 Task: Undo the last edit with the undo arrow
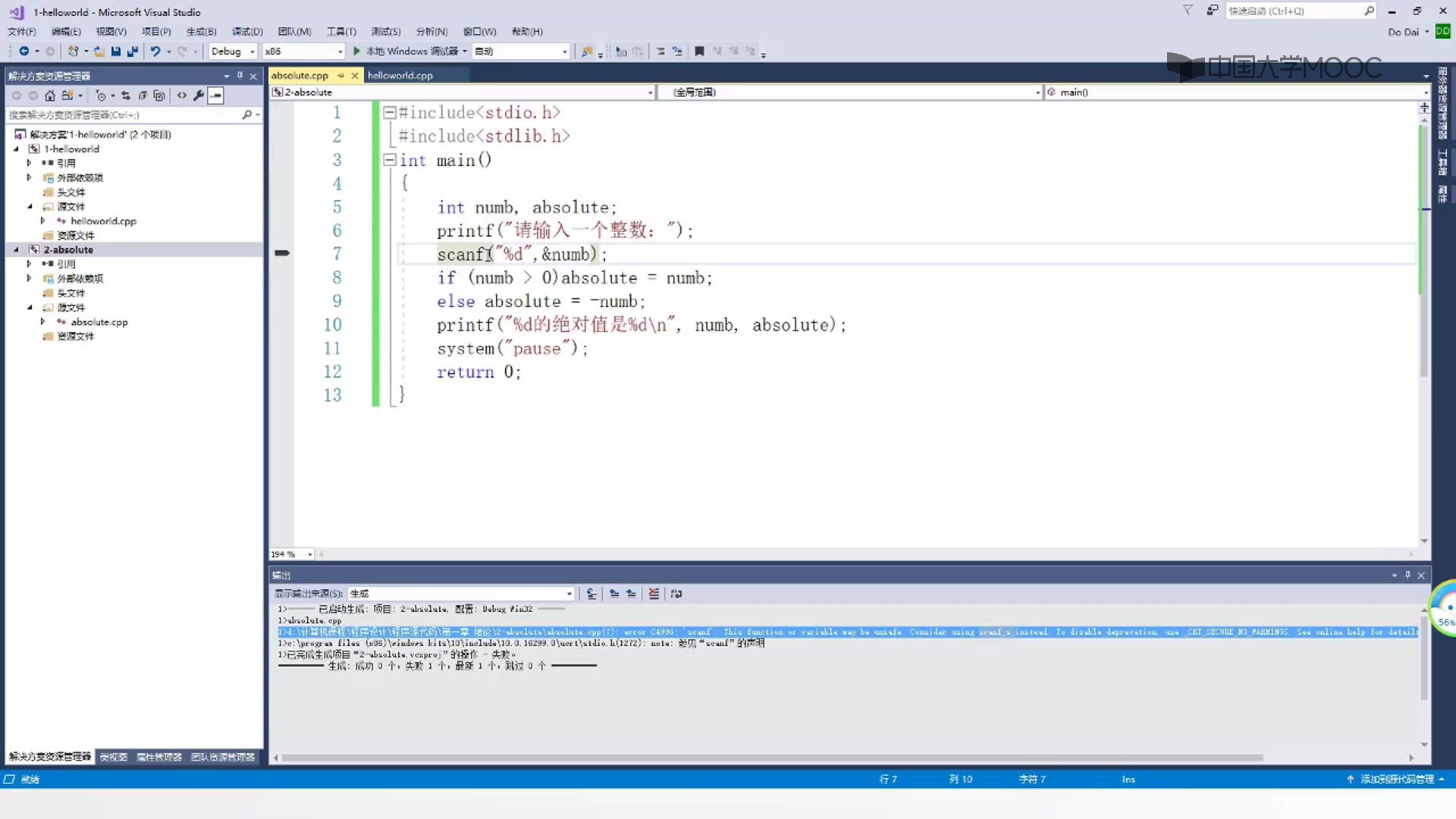(x=155, y=51)
